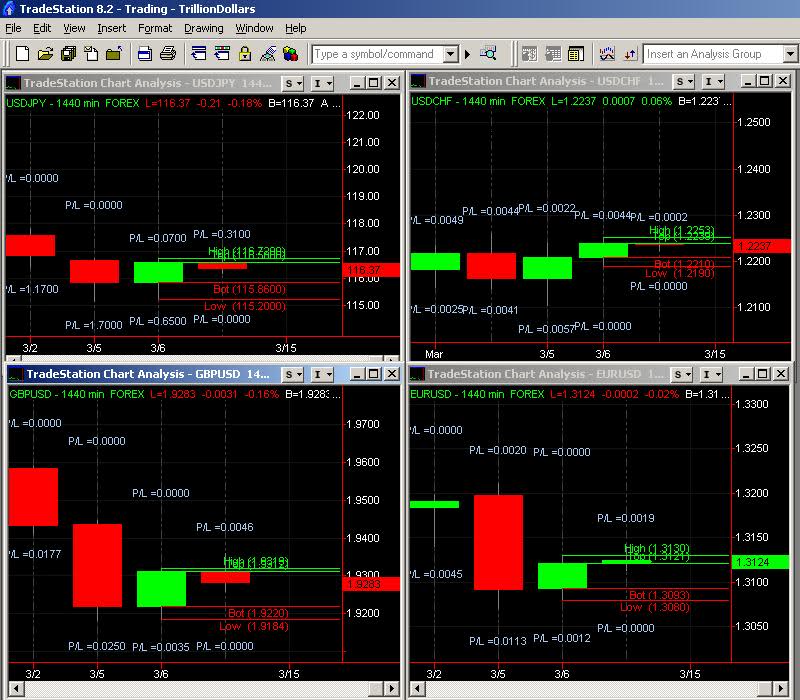
Task: Open the Window menu
Action: pos(254,28)
